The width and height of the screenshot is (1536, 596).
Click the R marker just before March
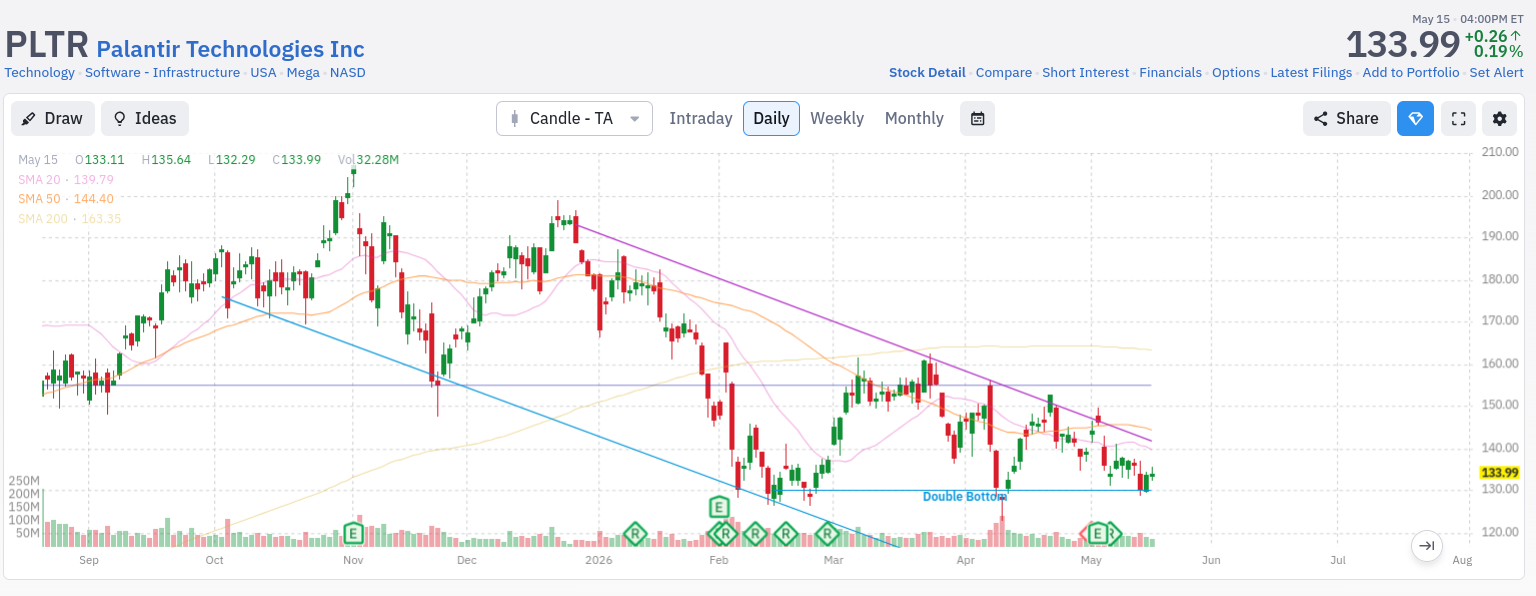click(x=826, y=533)
